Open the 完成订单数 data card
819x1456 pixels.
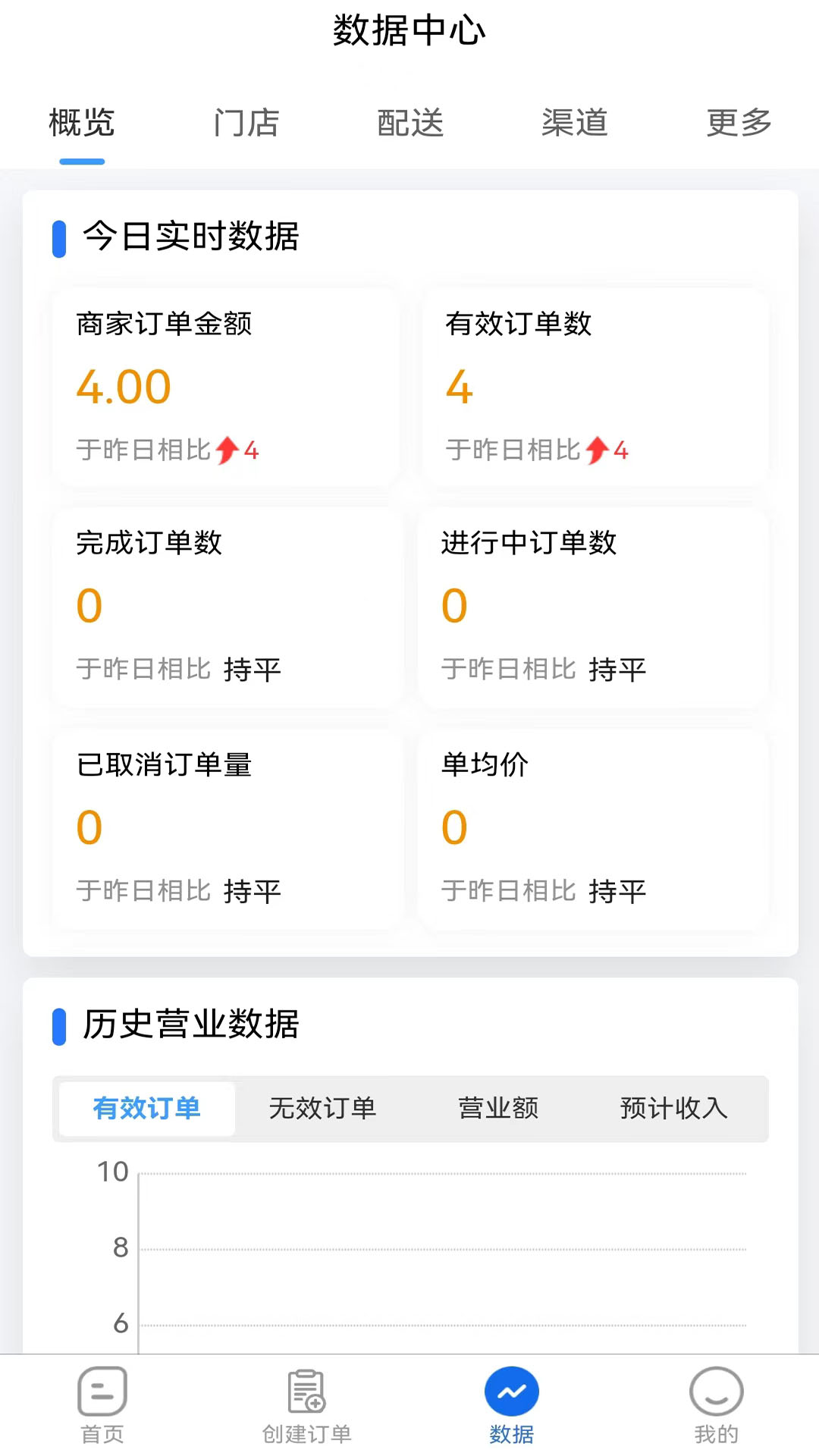[x=225, y=607]
